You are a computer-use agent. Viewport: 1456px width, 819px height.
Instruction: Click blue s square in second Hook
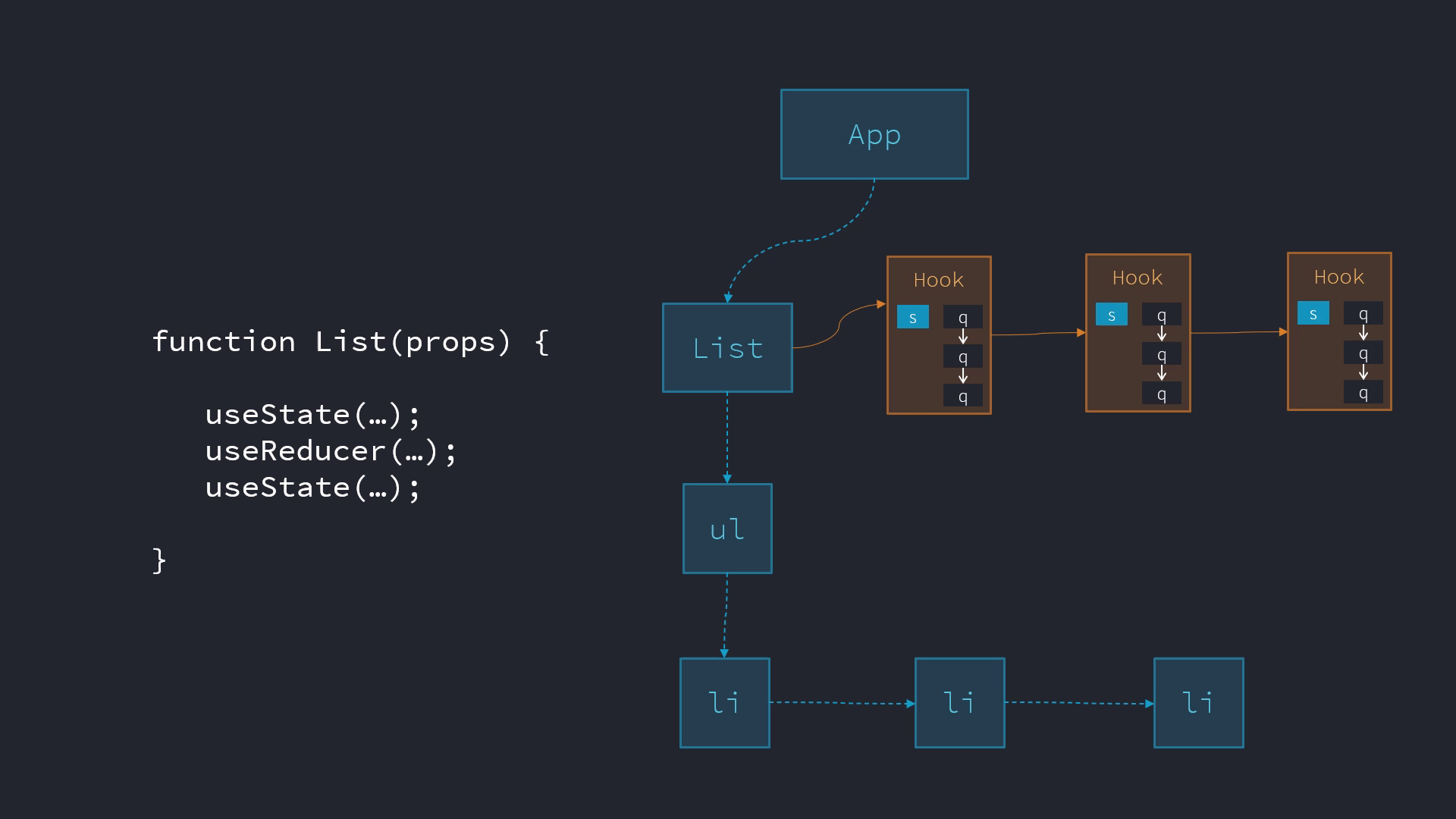coord(1112,315)
